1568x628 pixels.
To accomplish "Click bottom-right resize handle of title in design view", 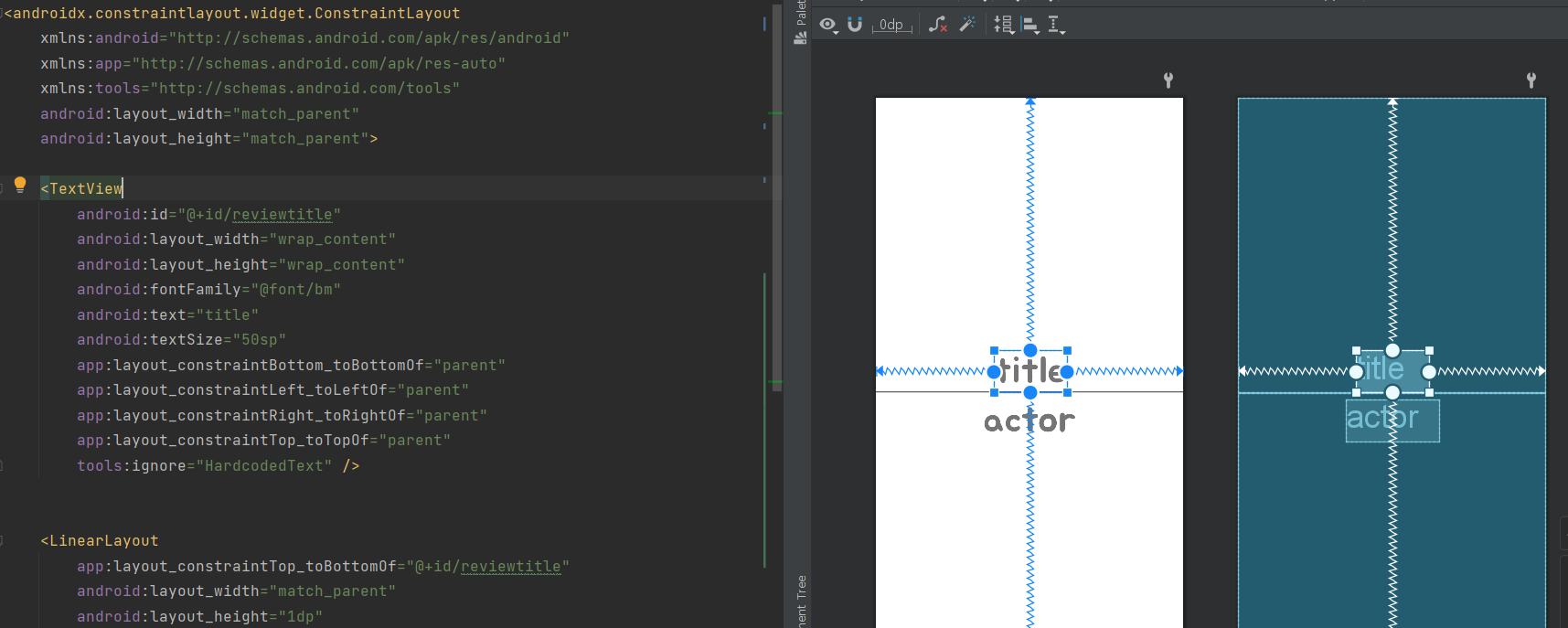I will click(1067, 392).
